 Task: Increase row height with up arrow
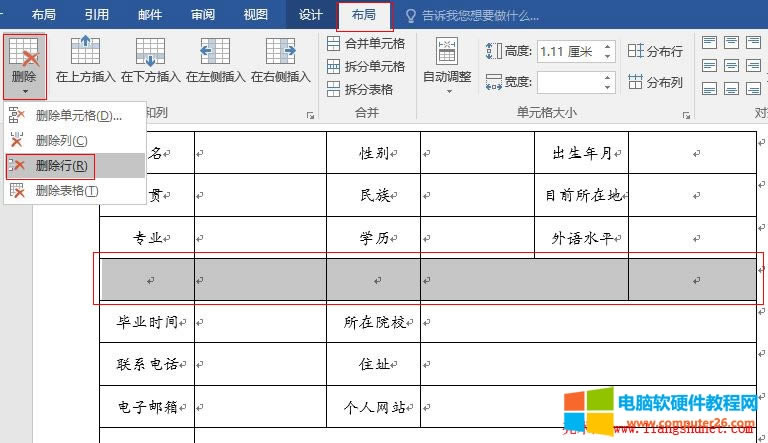coord(607,47)
